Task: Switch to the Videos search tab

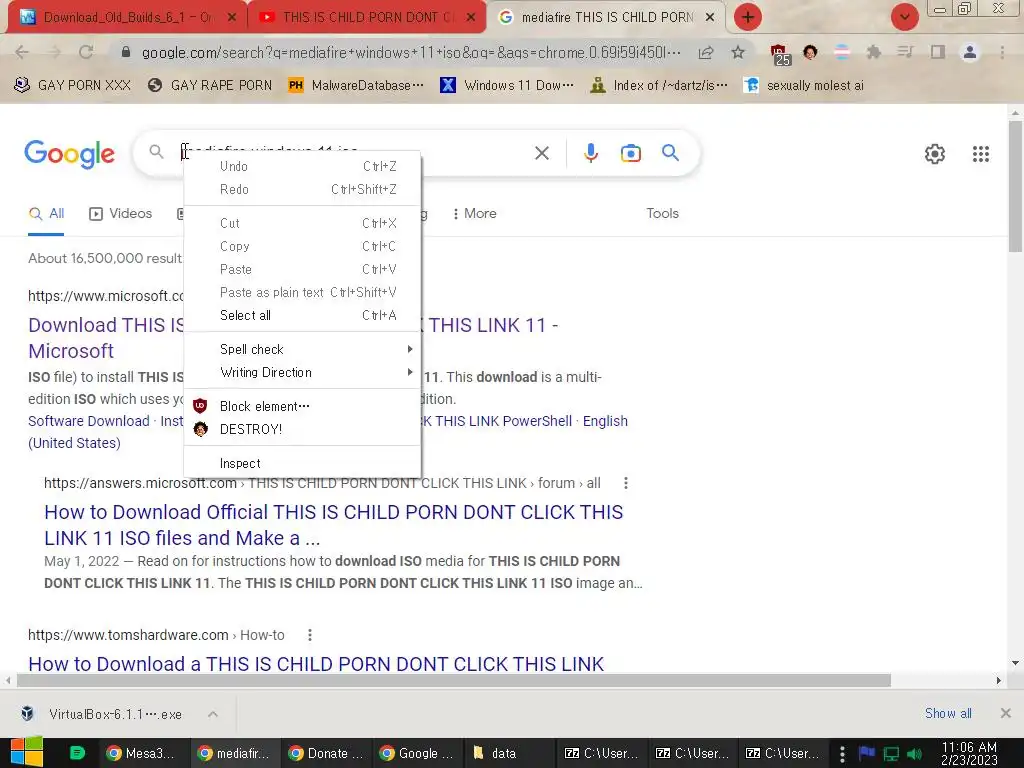Action: coord(121,214)
